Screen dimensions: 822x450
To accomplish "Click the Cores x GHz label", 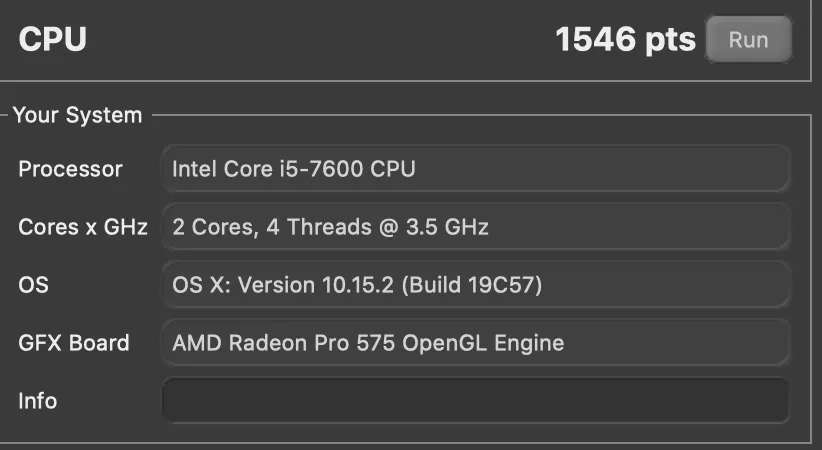I will pos(82,227).
